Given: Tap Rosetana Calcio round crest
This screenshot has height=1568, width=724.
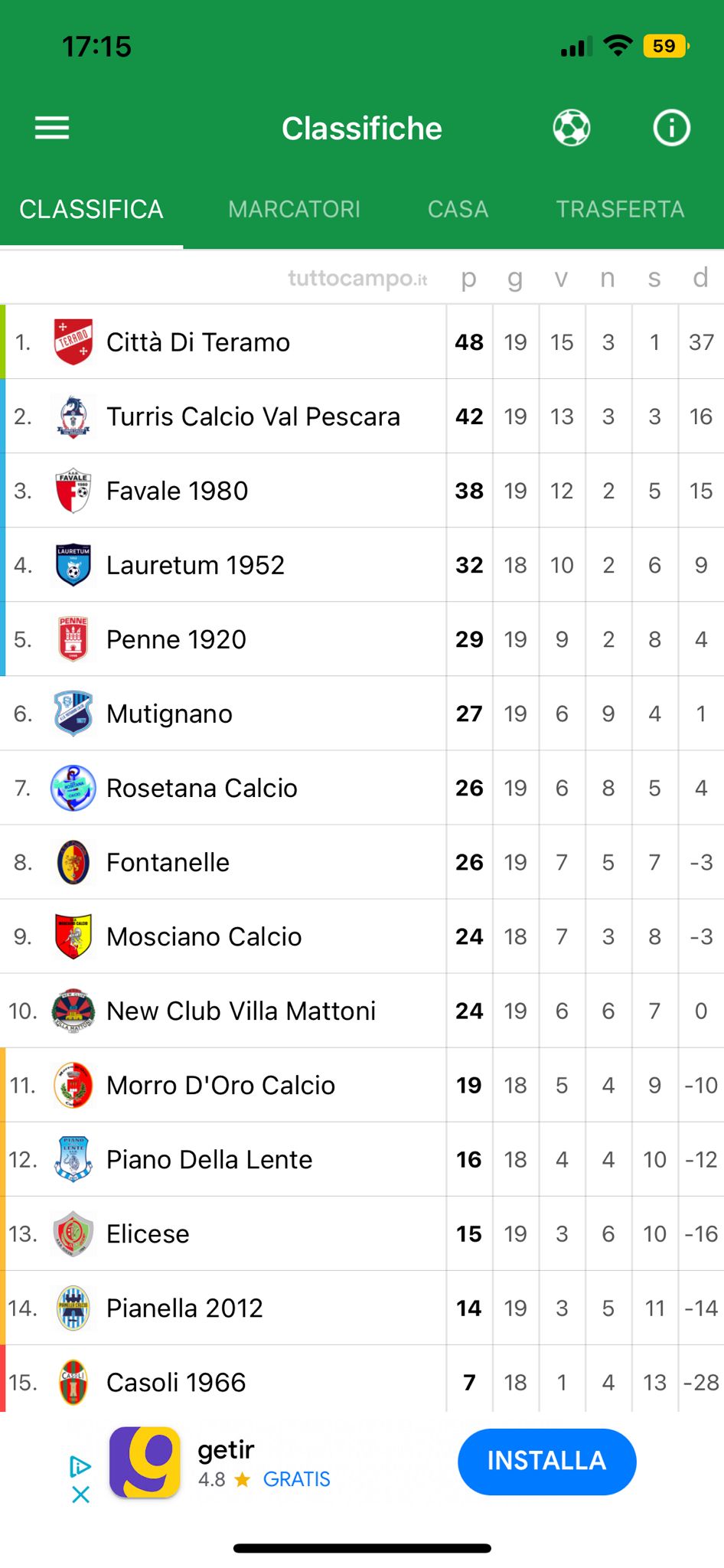Looking at the screenshot, I should (x=73, y=788).
